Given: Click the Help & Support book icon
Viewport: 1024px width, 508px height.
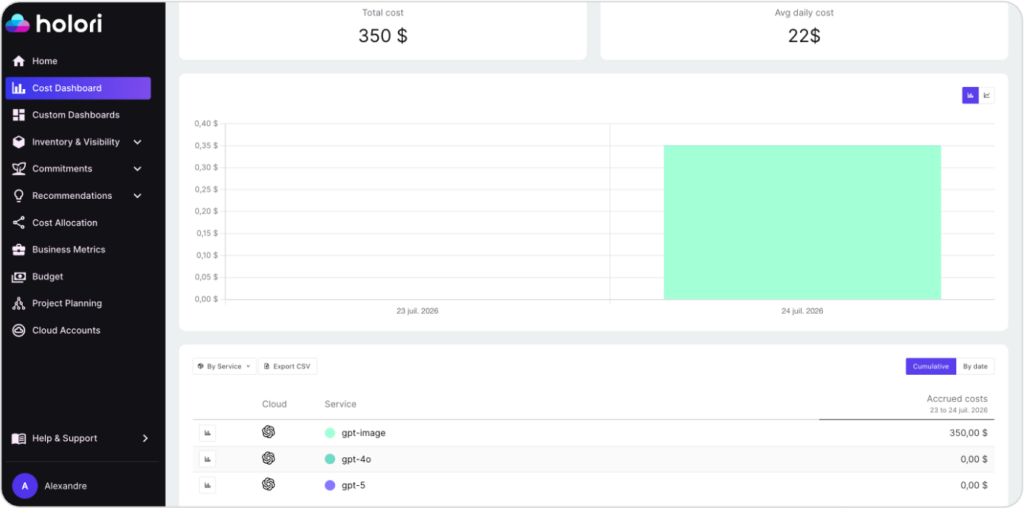Looking at the screenshot, I should click(19, 439).
